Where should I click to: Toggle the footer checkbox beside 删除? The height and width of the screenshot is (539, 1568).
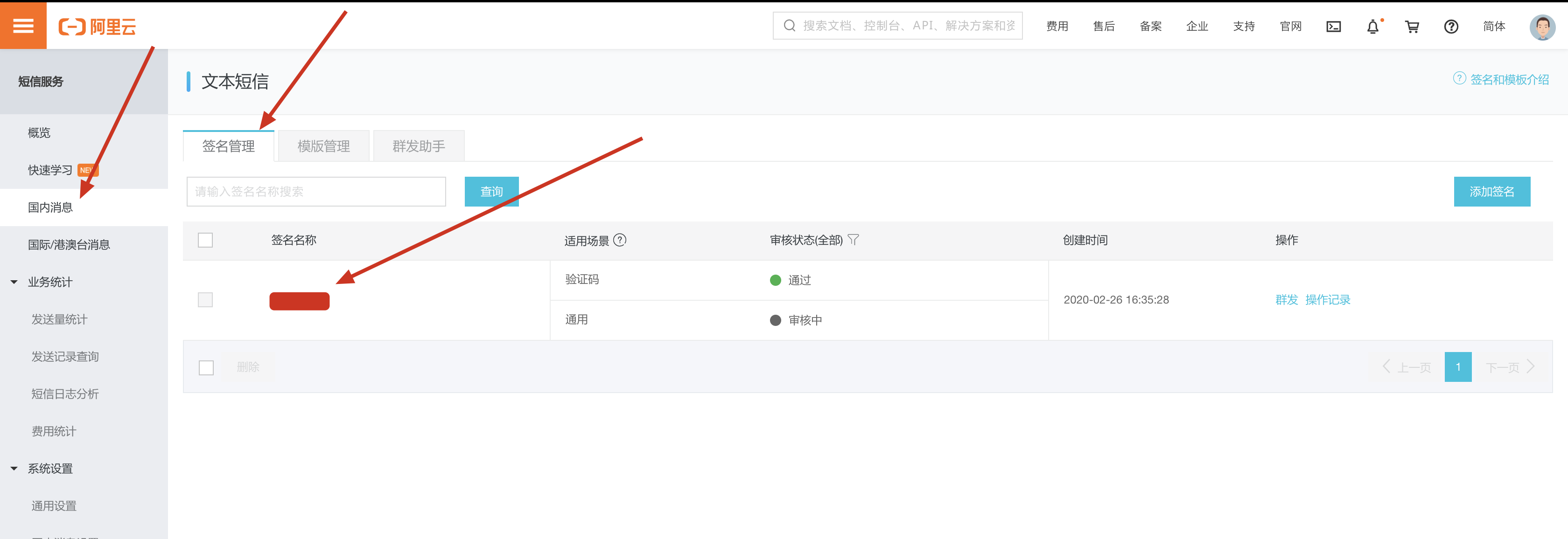206,367
